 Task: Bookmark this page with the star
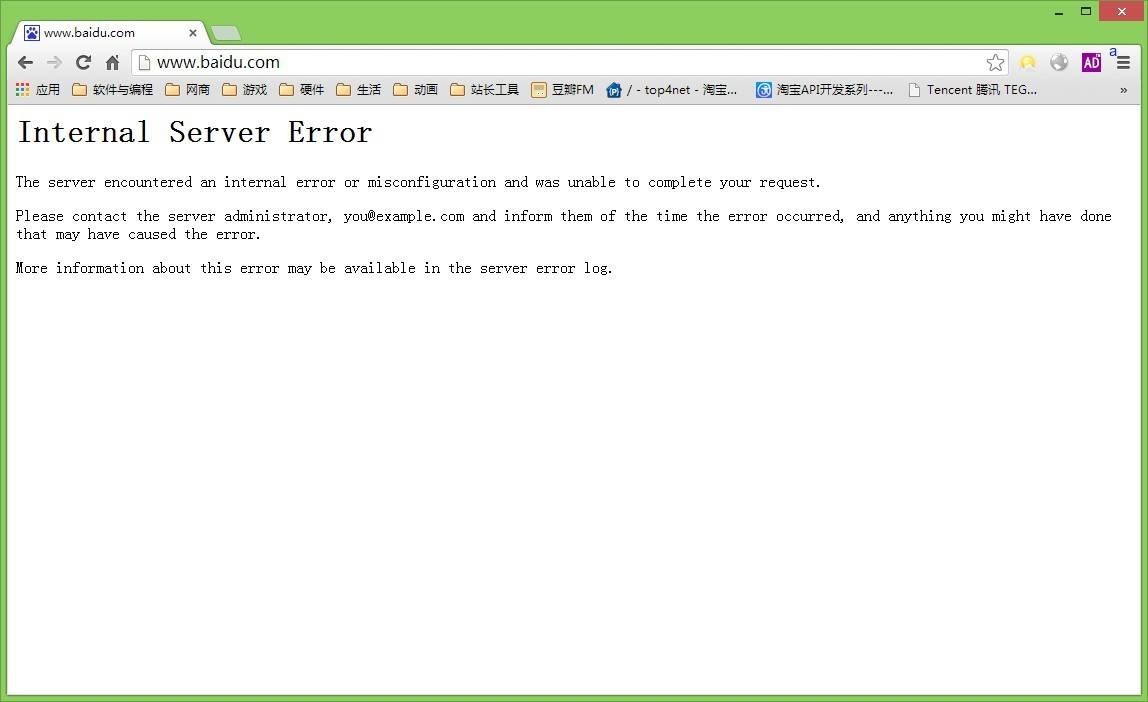tap(995, 62)
